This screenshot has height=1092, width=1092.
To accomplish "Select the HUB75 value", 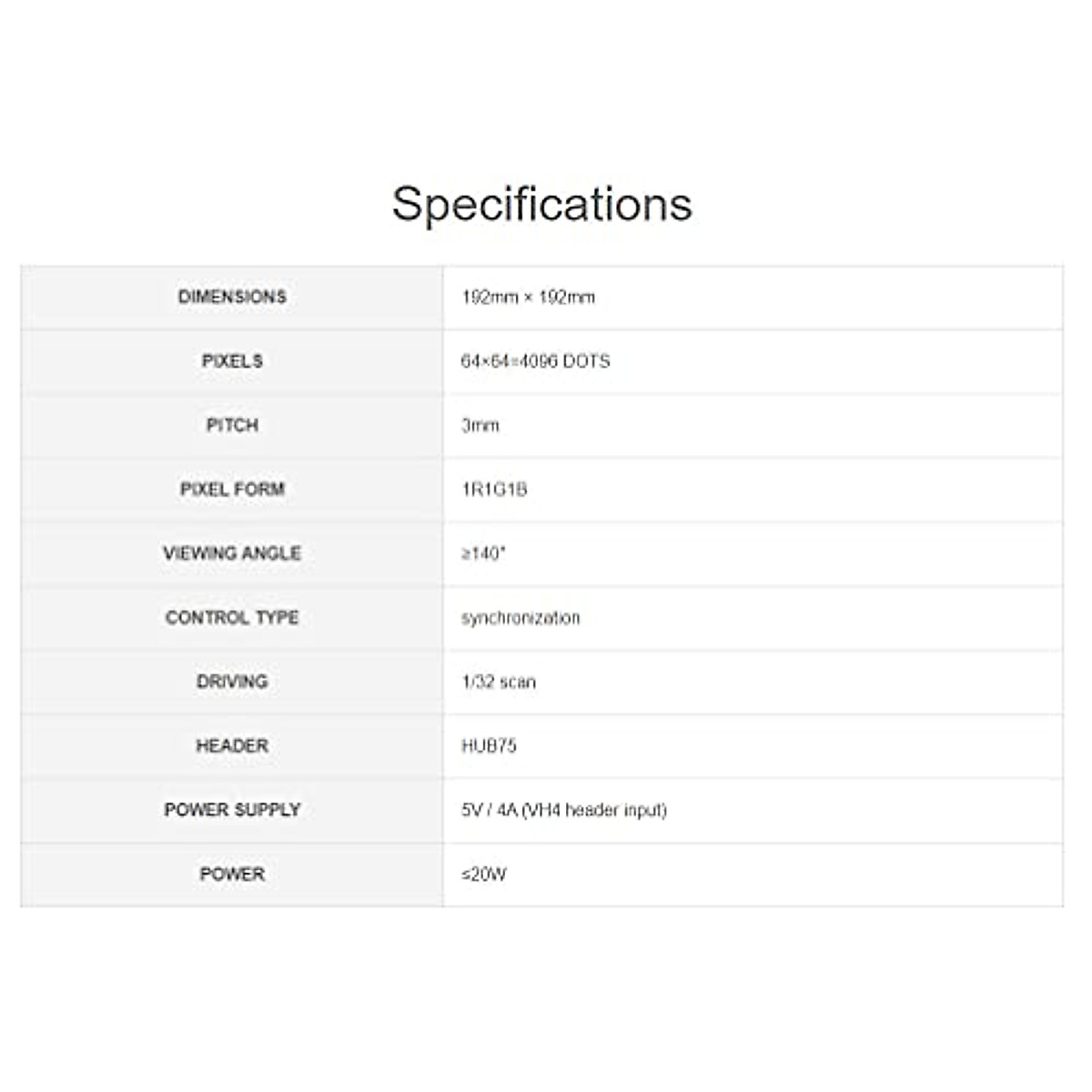I will tap(489, 746).
